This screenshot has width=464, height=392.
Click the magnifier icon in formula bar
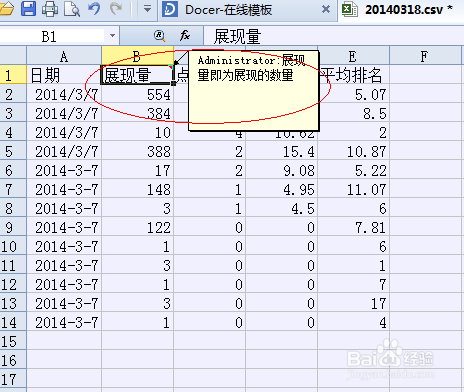(x=160, y=36)
